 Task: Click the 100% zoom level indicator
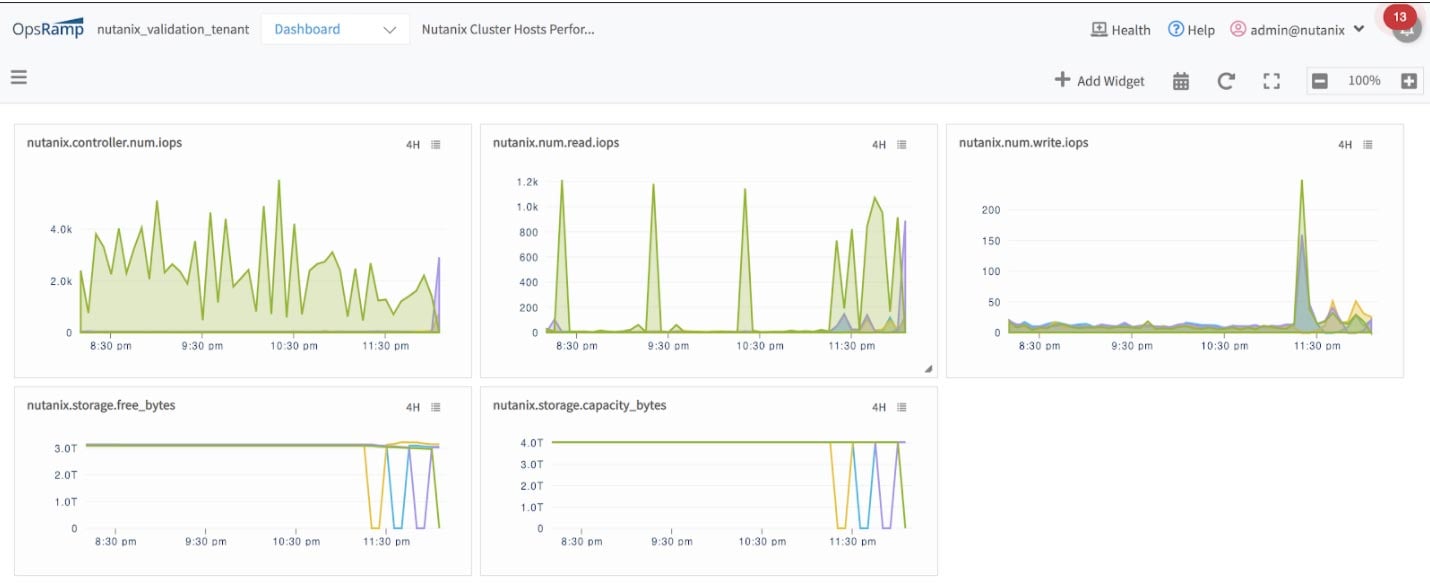(x=1366, y=80)
